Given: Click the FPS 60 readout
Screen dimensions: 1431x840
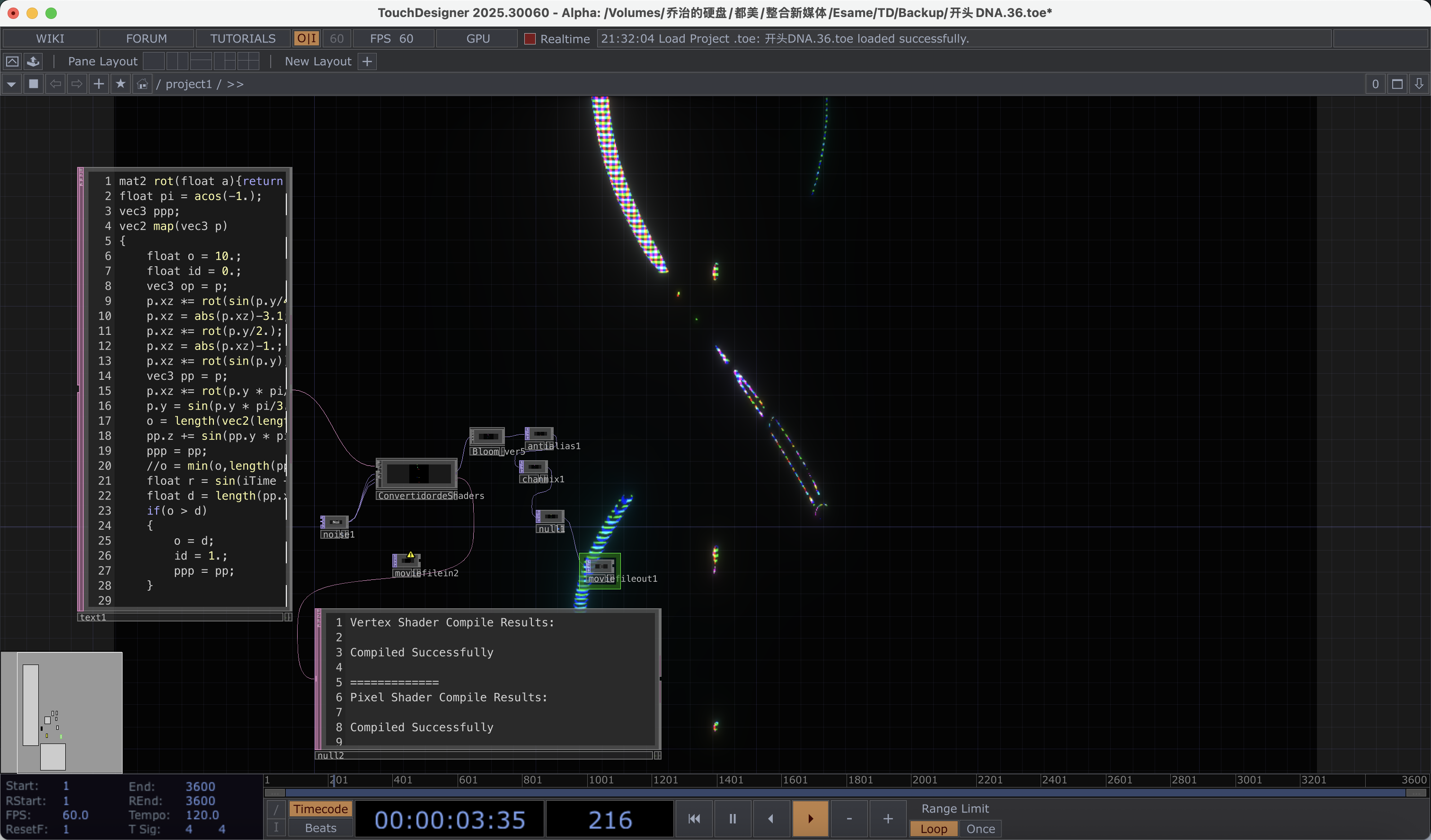Looking at the screenshot, I should (x=392, y=39).
